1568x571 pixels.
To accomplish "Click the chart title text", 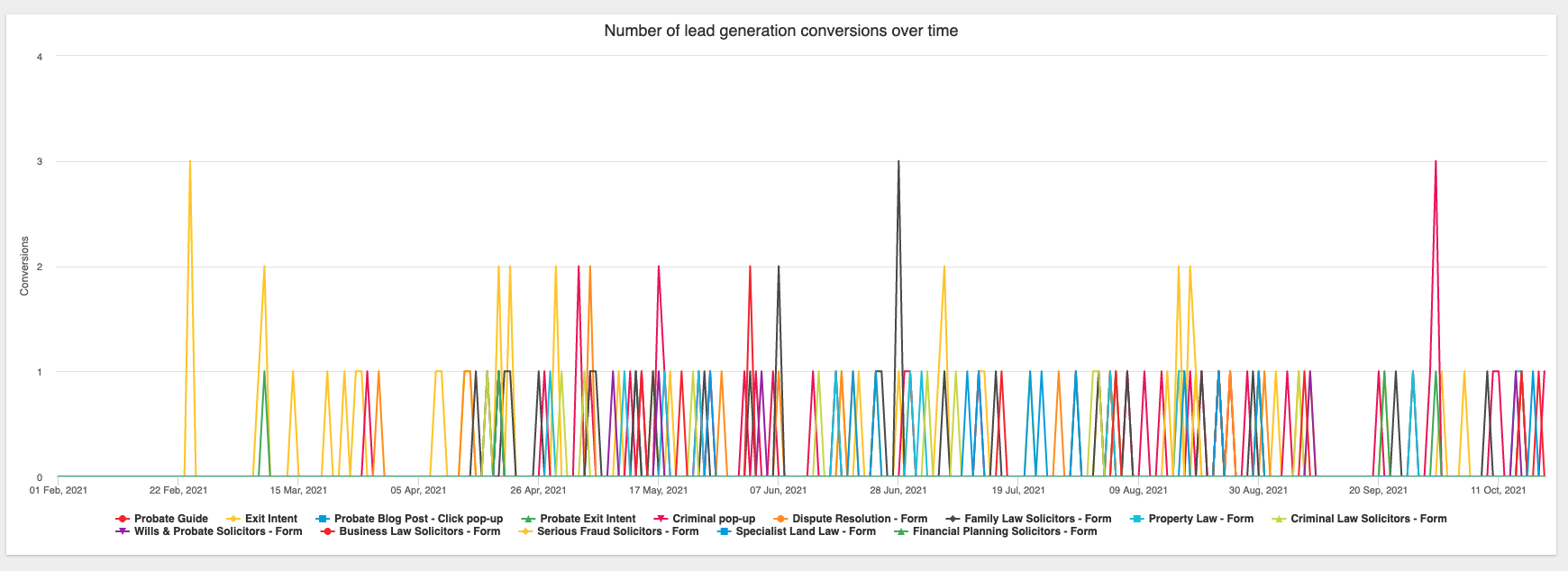I will pyautogui.click(x=780, y=31).
